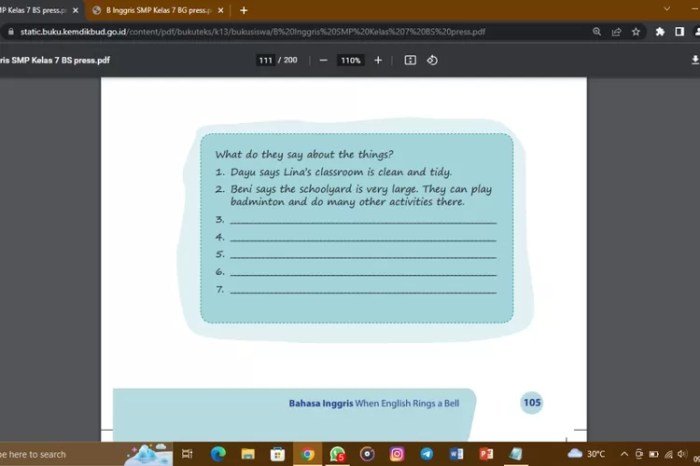Open the battery status icon
This screenshot has height=466, width=700.
tap(654, 454)
